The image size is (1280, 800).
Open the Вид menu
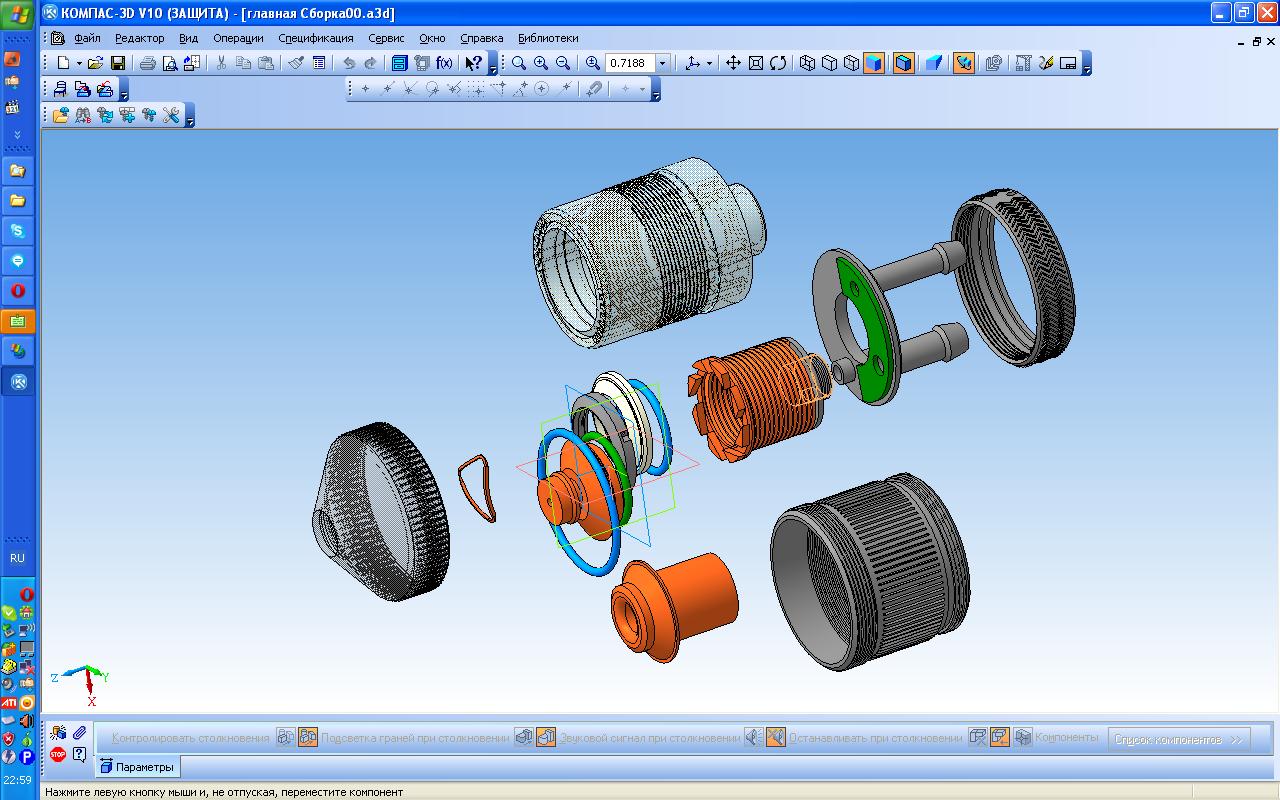(189, 38)
